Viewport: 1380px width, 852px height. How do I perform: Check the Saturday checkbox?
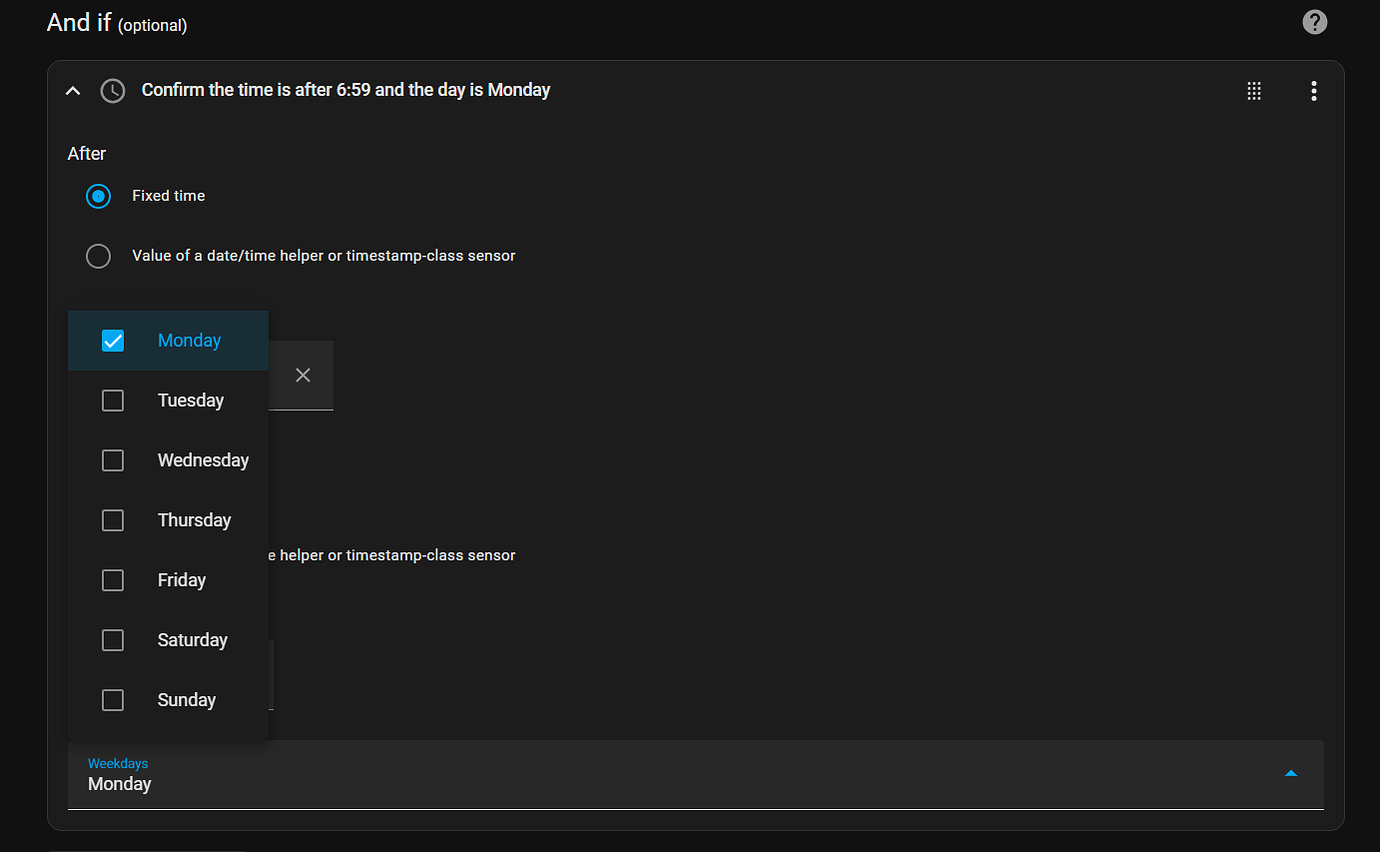point(112,640)
